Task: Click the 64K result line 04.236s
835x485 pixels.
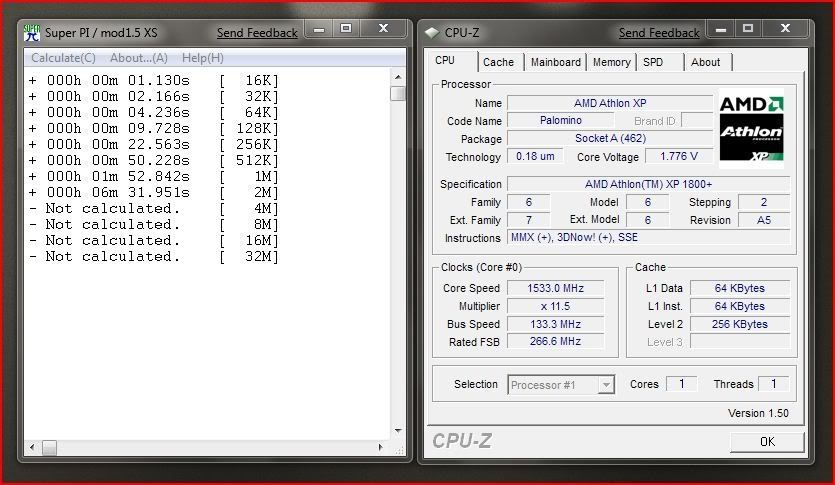Action: click(x=153, y=112)
